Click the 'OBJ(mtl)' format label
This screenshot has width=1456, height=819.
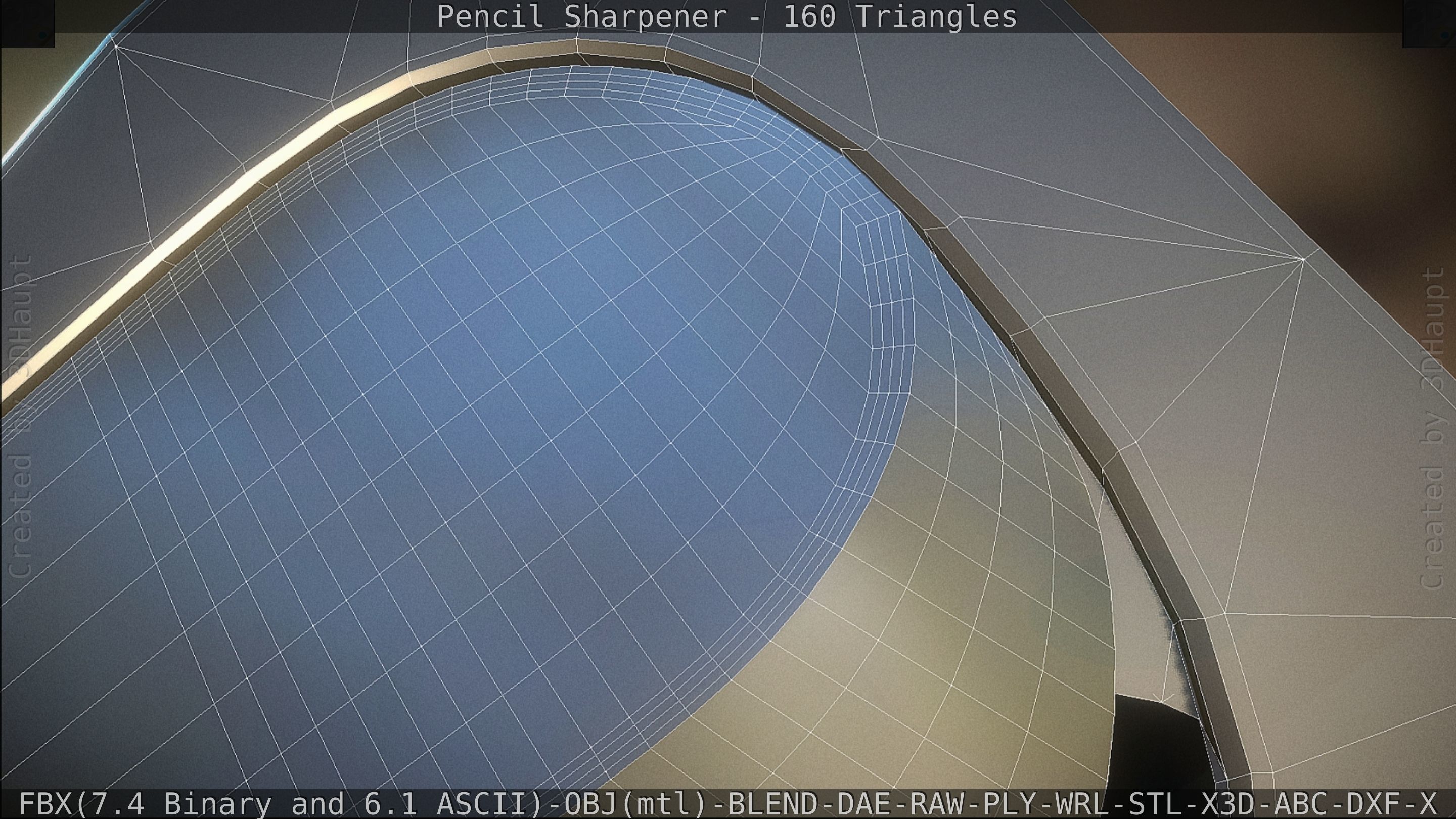pyautogui.click(x=636, y=804)
